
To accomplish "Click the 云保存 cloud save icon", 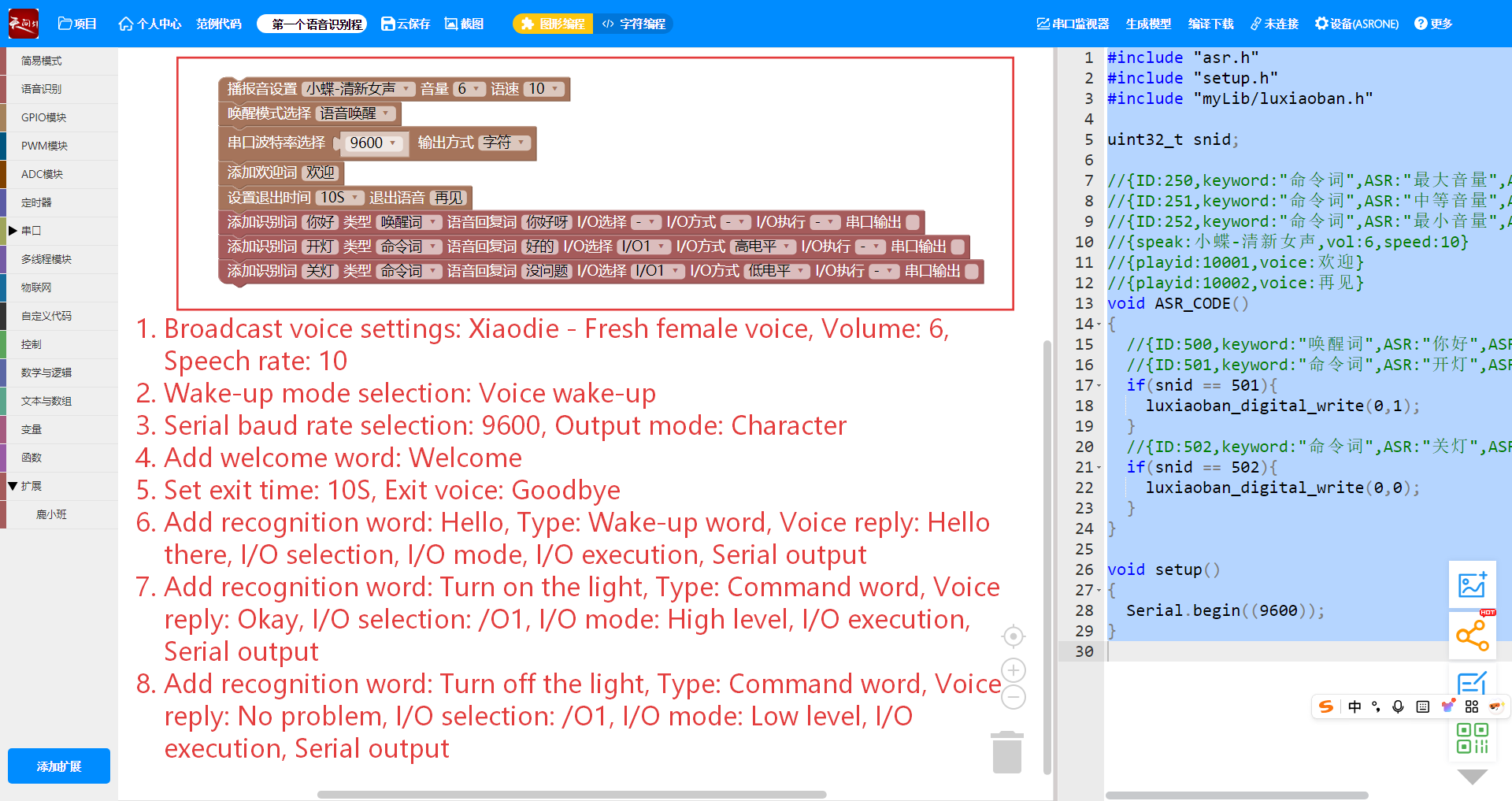I will (x=406, y=24).
